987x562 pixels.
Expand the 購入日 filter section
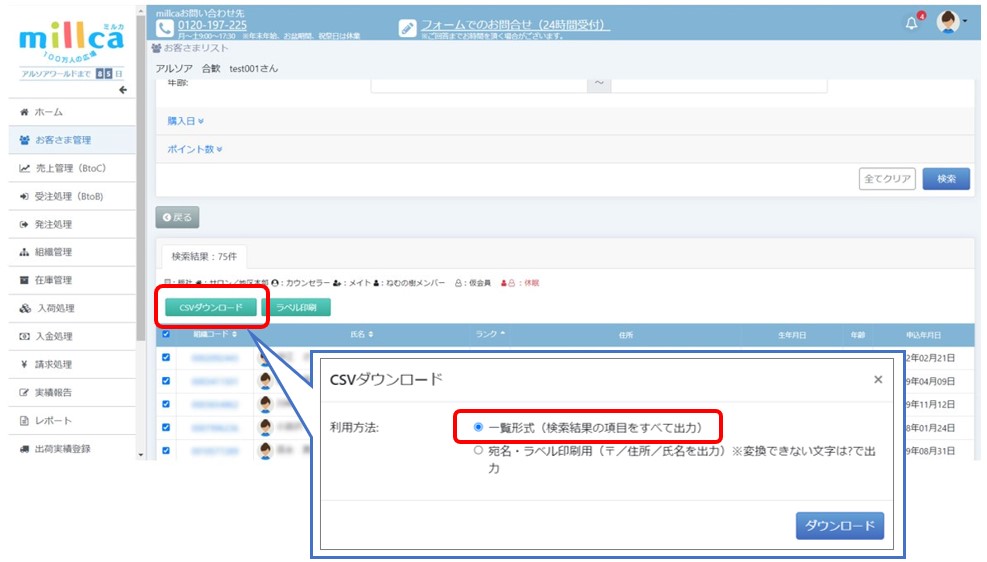tap(186, 121)
